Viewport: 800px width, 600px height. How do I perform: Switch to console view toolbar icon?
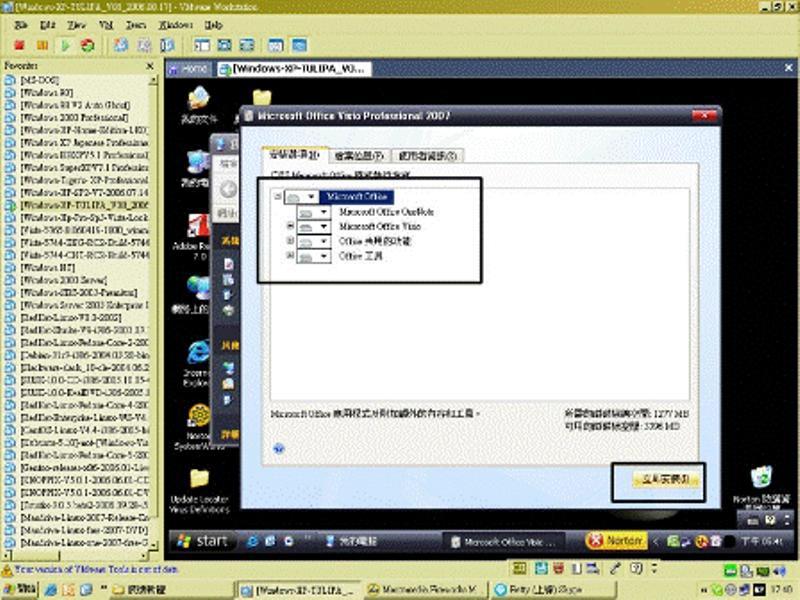click(299, 45)
